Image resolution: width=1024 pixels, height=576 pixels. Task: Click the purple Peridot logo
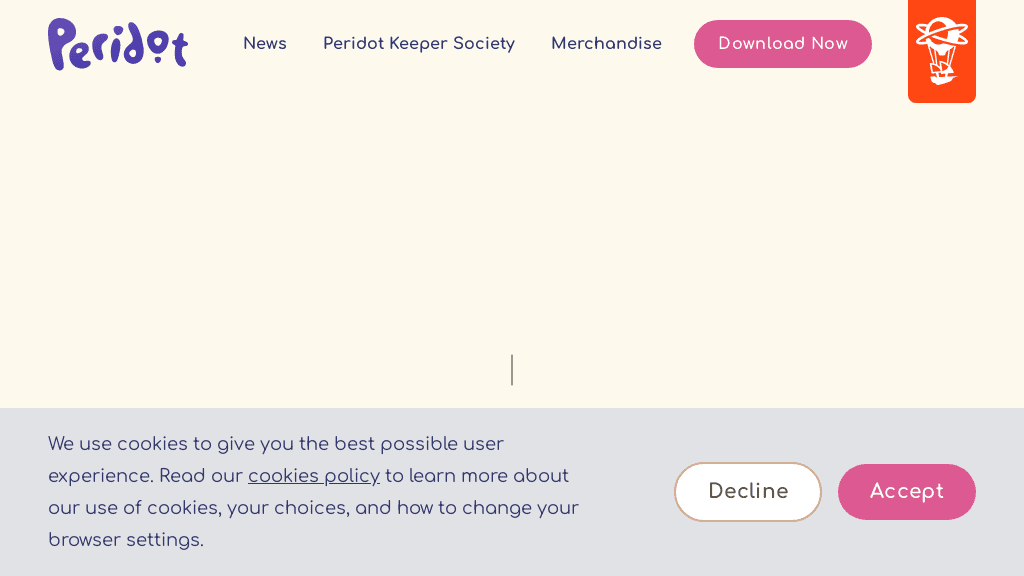pos(118,45)
